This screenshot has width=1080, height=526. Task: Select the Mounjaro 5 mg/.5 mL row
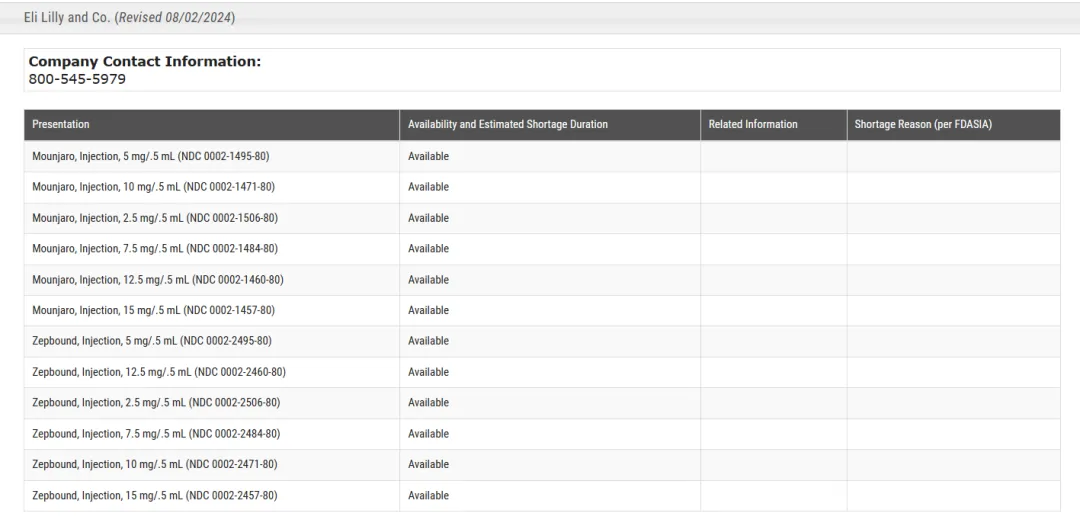(x=150, y=157)
